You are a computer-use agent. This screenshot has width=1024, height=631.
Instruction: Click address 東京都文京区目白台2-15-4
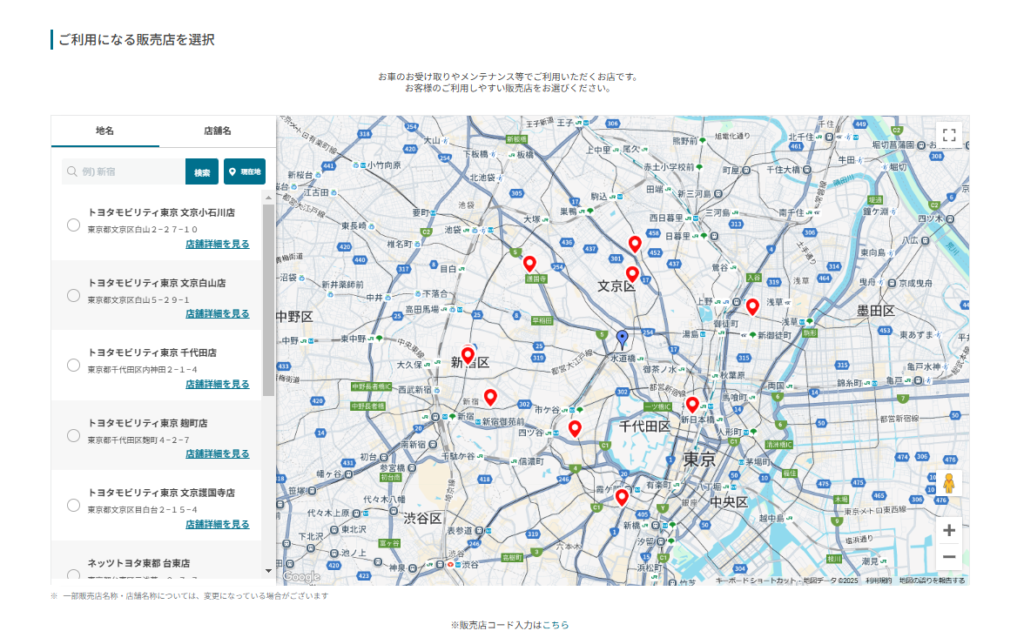click(x=142, y=510)
